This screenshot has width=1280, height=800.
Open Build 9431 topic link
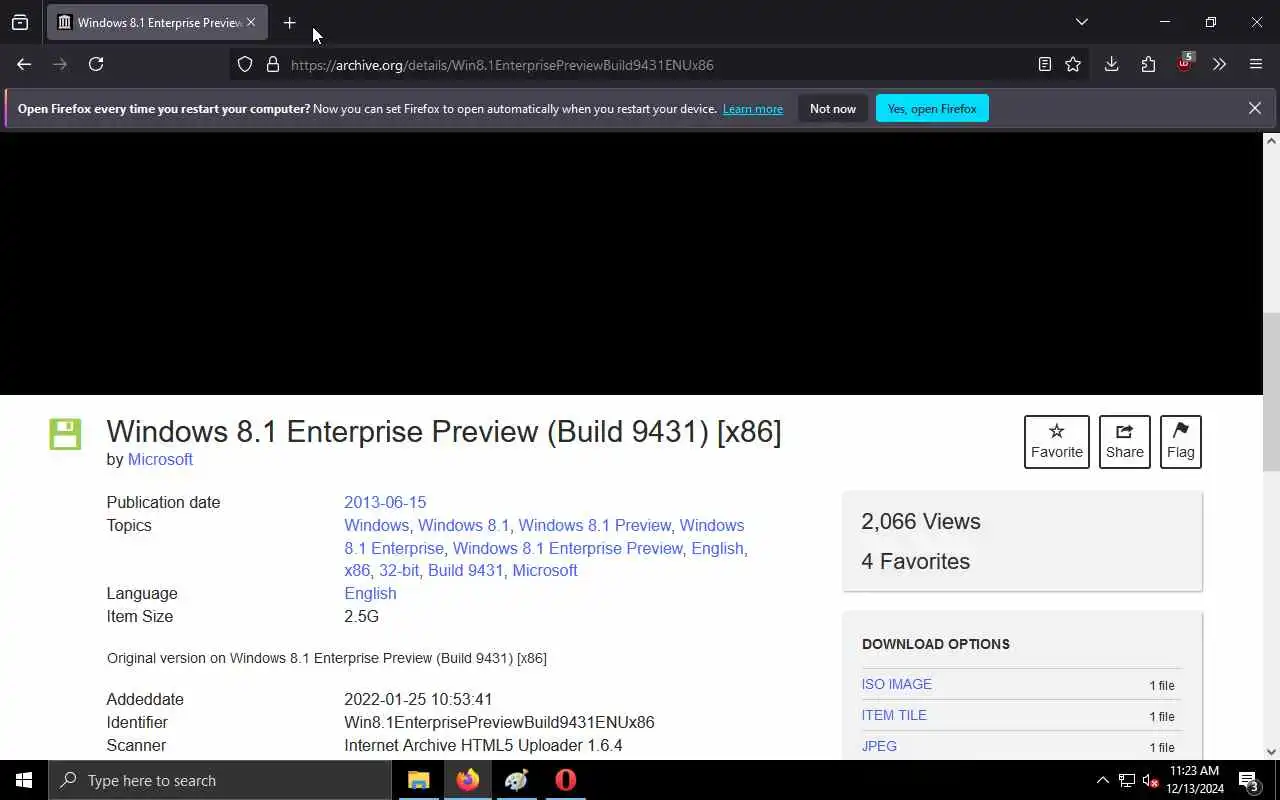pyautogui.click(x=465, y=570)
